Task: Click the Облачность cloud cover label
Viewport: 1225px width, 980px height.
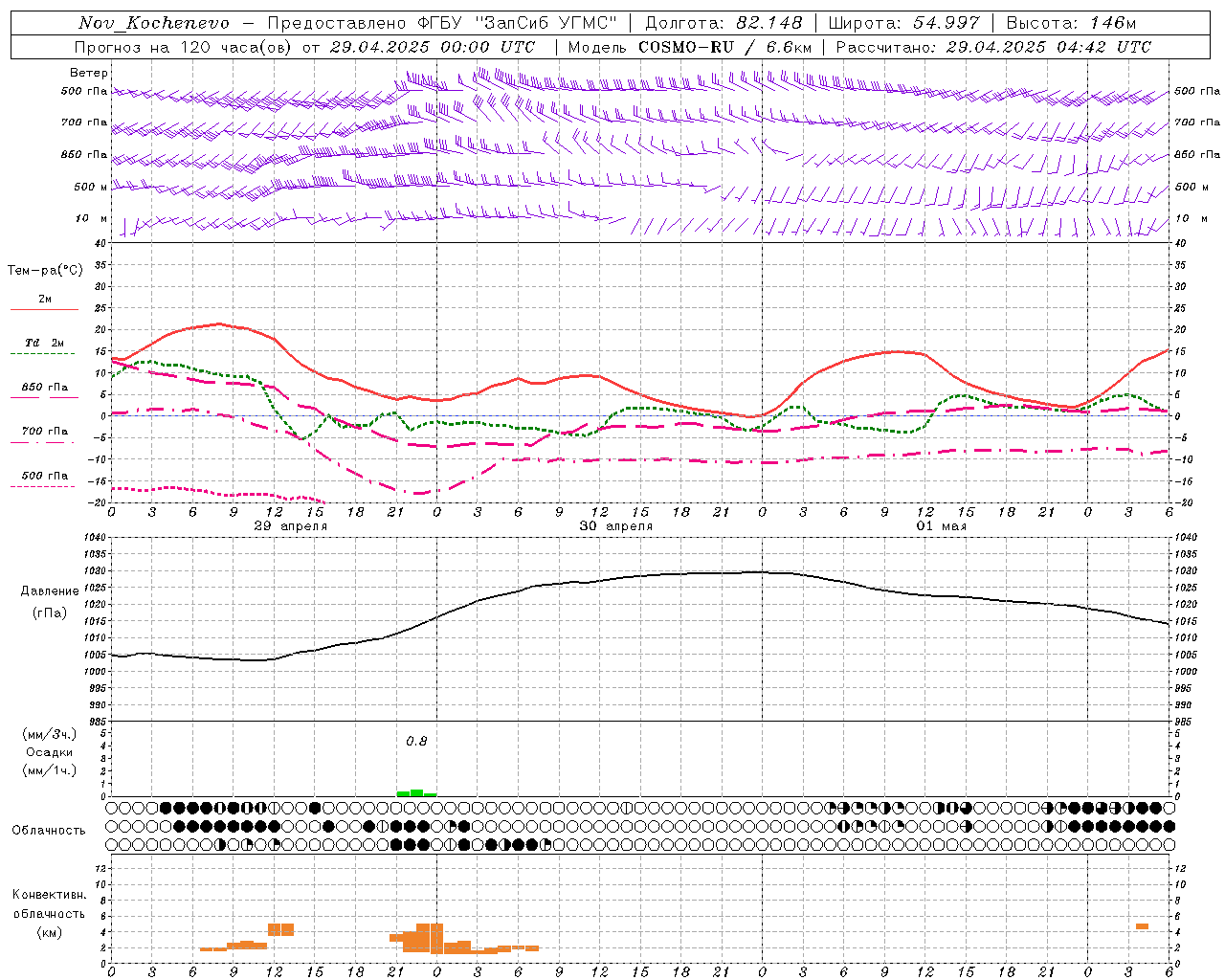Action: click(x=49, y=830)
